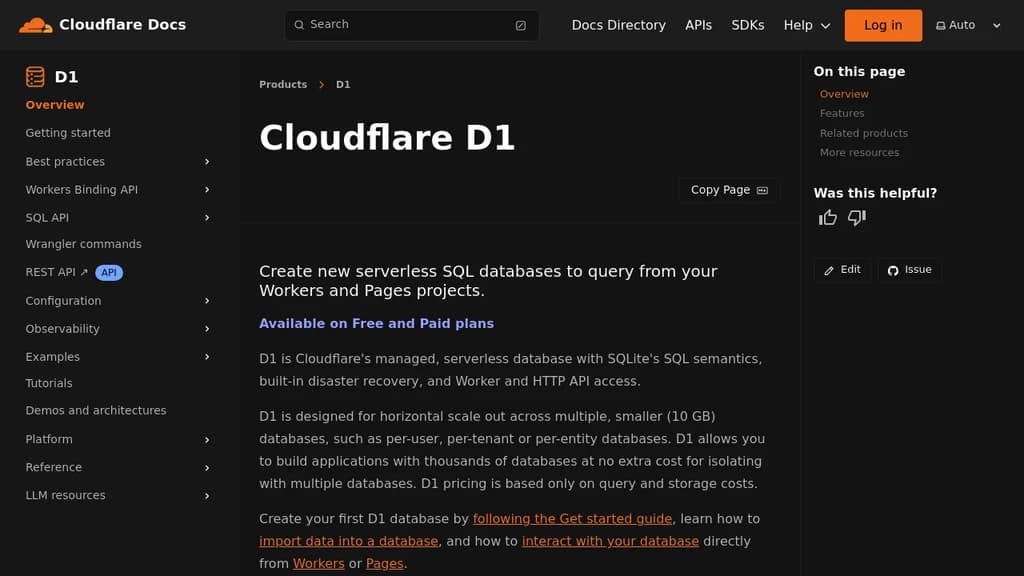Click the thumbs up helpful icon
This screenshot has width=1024, height=576.
(x=827, y=217)
